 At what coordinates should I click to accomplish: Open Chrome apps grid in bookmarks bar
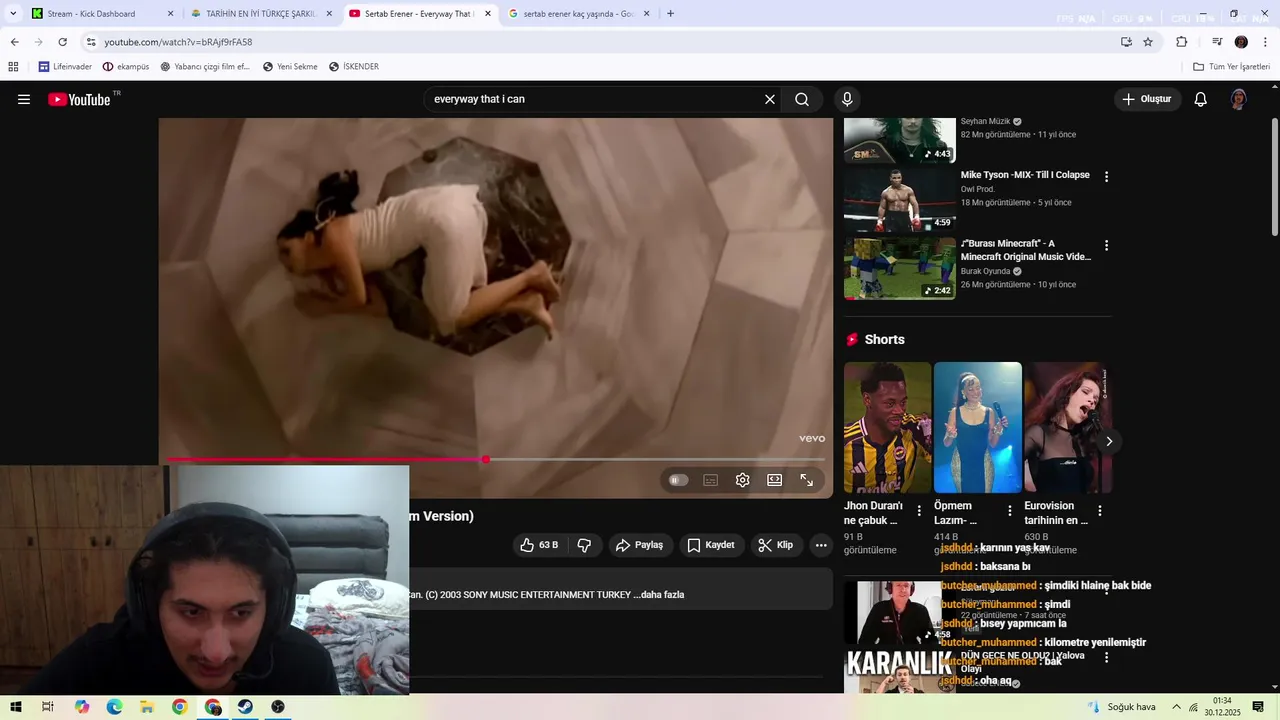13,67
